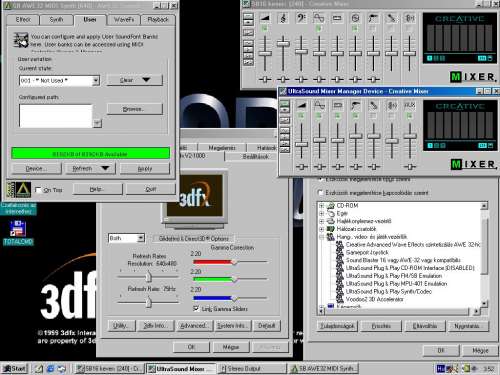
Task: Click the Tulajdonságok button
Action: [337, 326]
